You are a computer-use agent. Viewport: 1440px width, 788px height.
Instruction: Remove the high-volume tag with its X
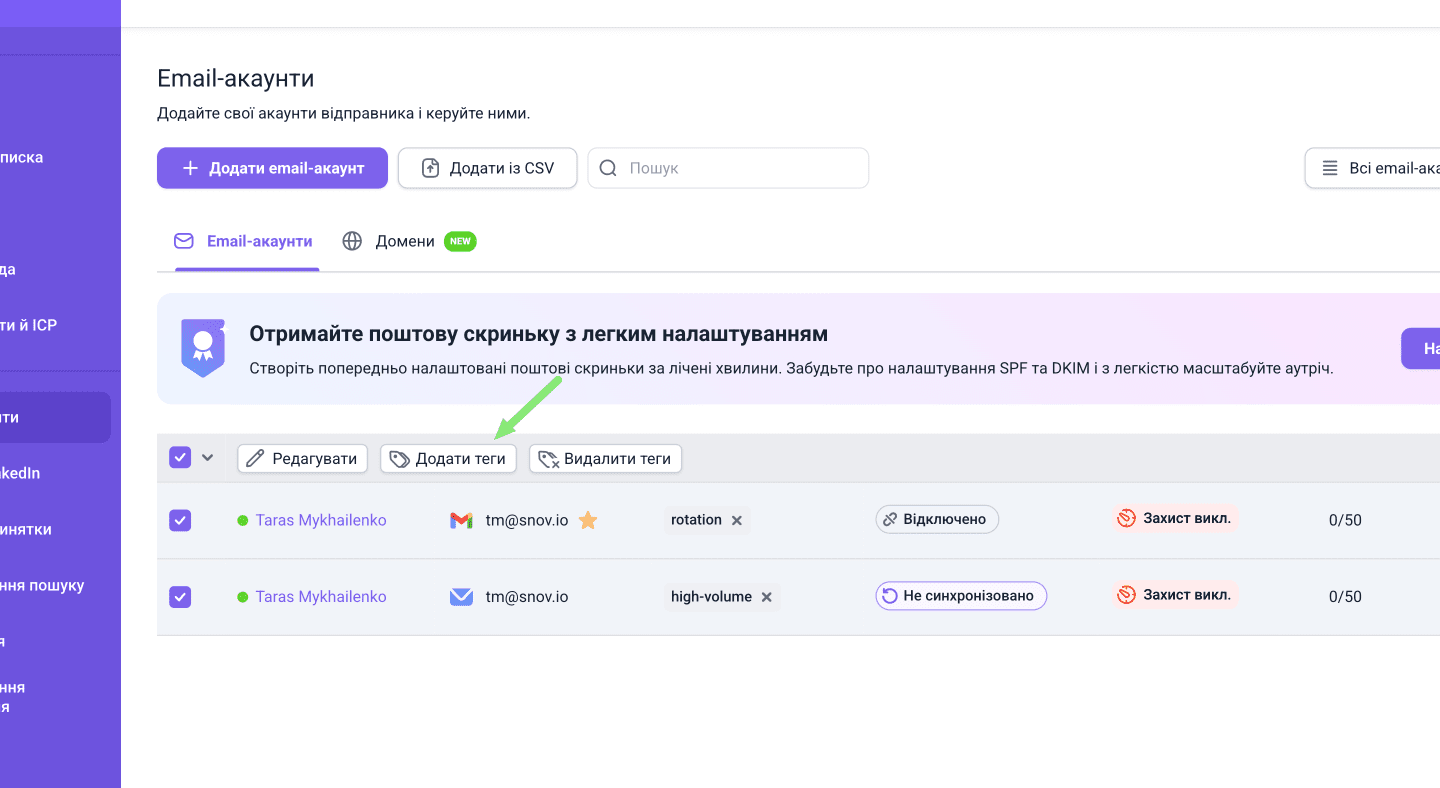(767, 597)
